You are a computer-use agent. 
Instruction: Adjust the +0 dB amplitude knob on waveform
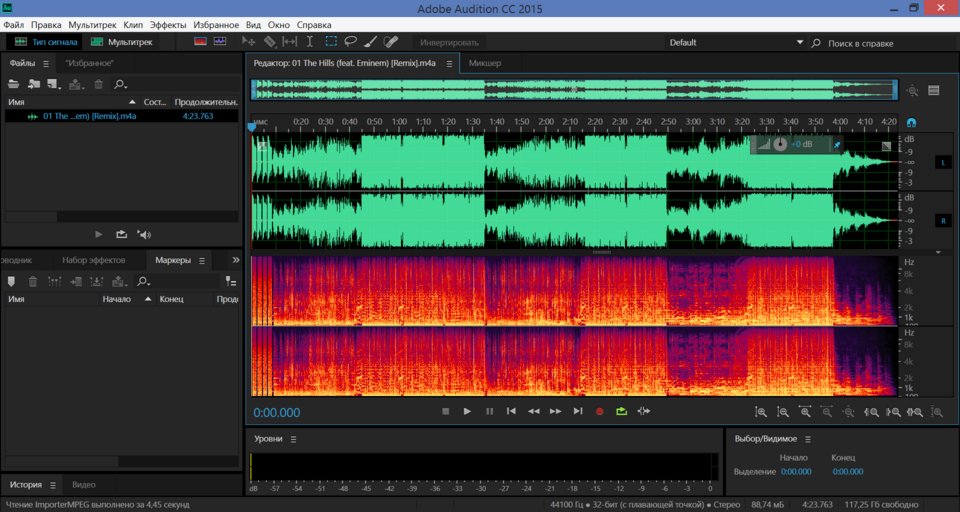(780, 145)
